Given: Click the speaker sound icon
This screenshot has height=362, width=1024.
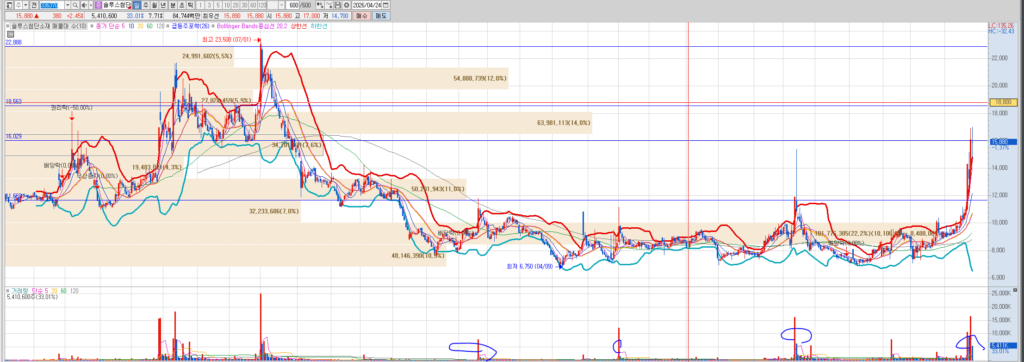Looking at the screenshot, I should pos(84,5).
